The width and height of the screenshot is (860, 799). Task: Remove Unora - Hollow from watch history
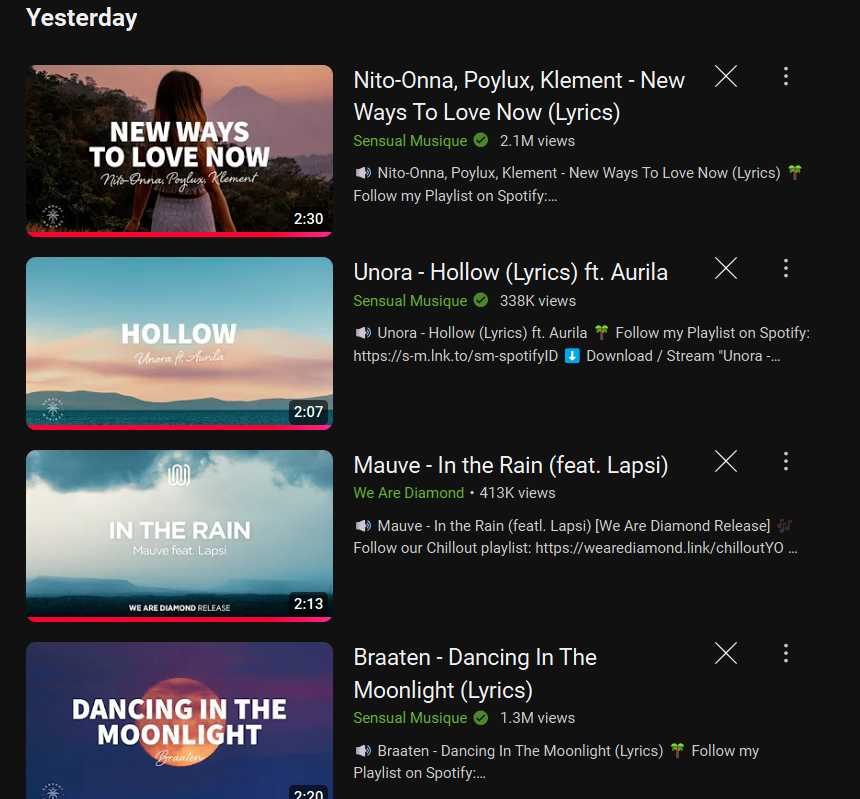(726, 268)
